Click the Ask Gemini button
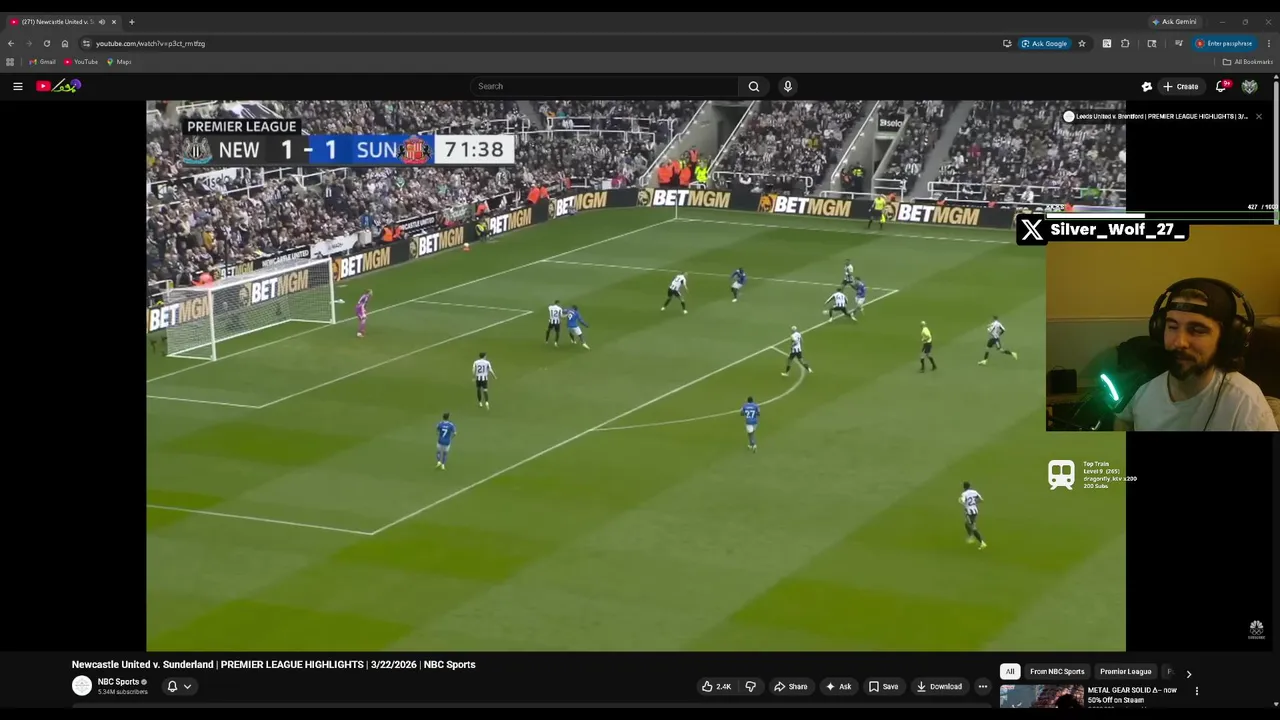1280x720 pixels. tap(1174, 21)
